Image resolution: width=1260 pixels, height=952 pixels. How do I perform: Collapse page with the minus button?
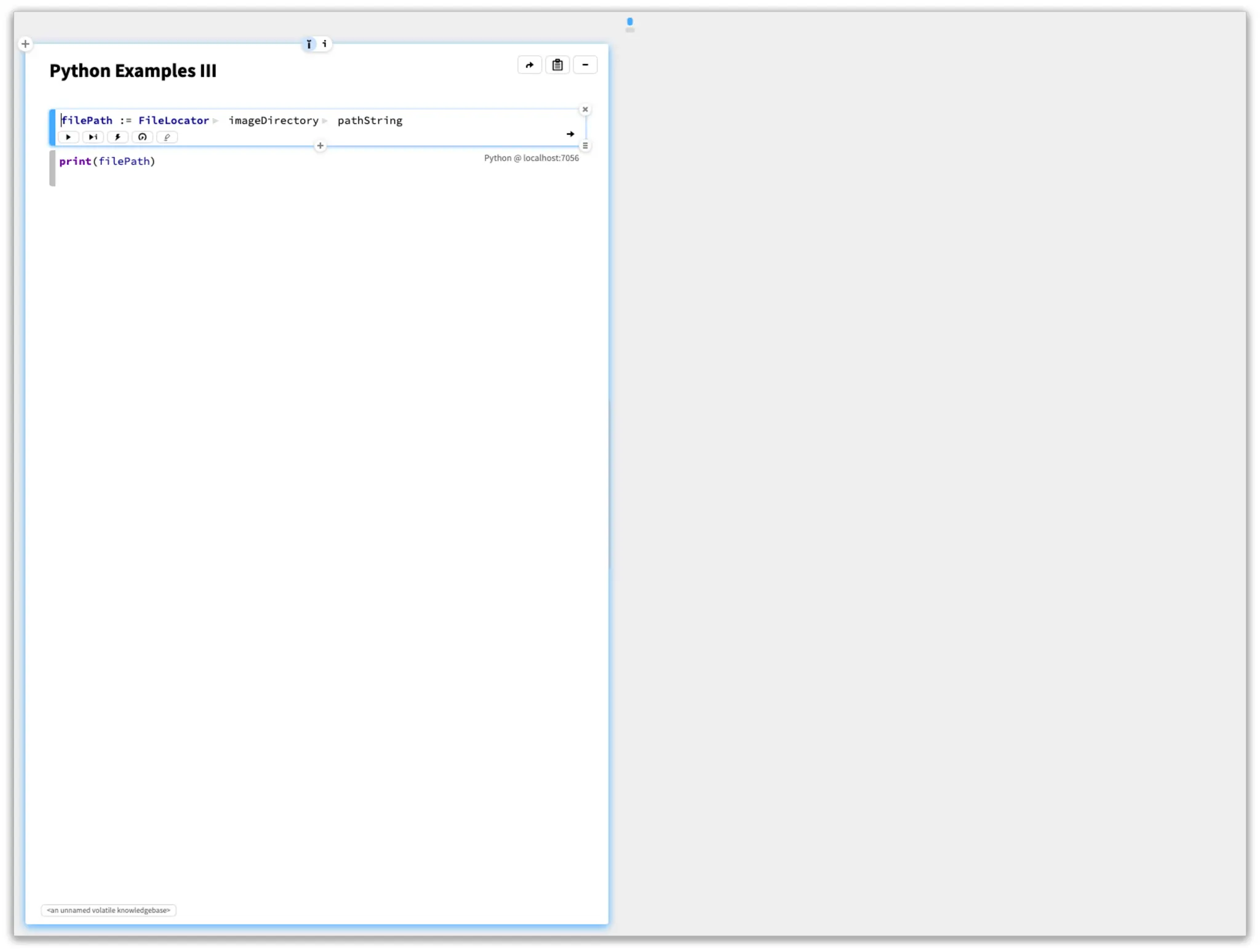585,65
